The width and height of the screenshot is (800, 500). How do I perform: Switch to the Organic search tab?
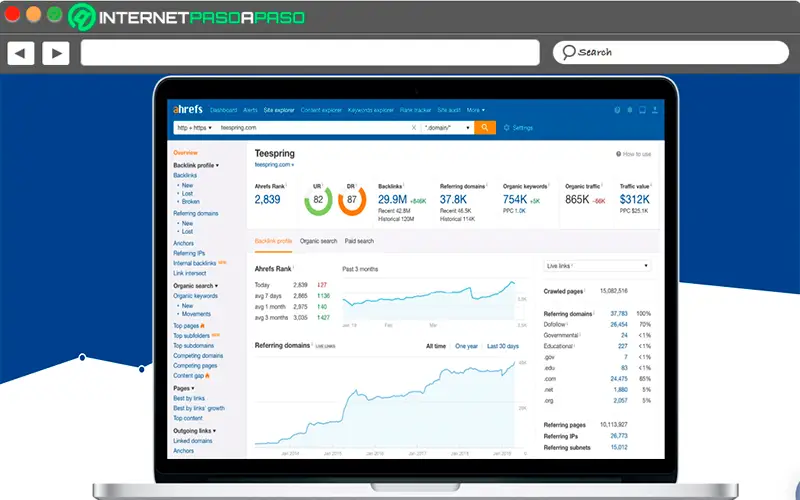click(318, 241)
